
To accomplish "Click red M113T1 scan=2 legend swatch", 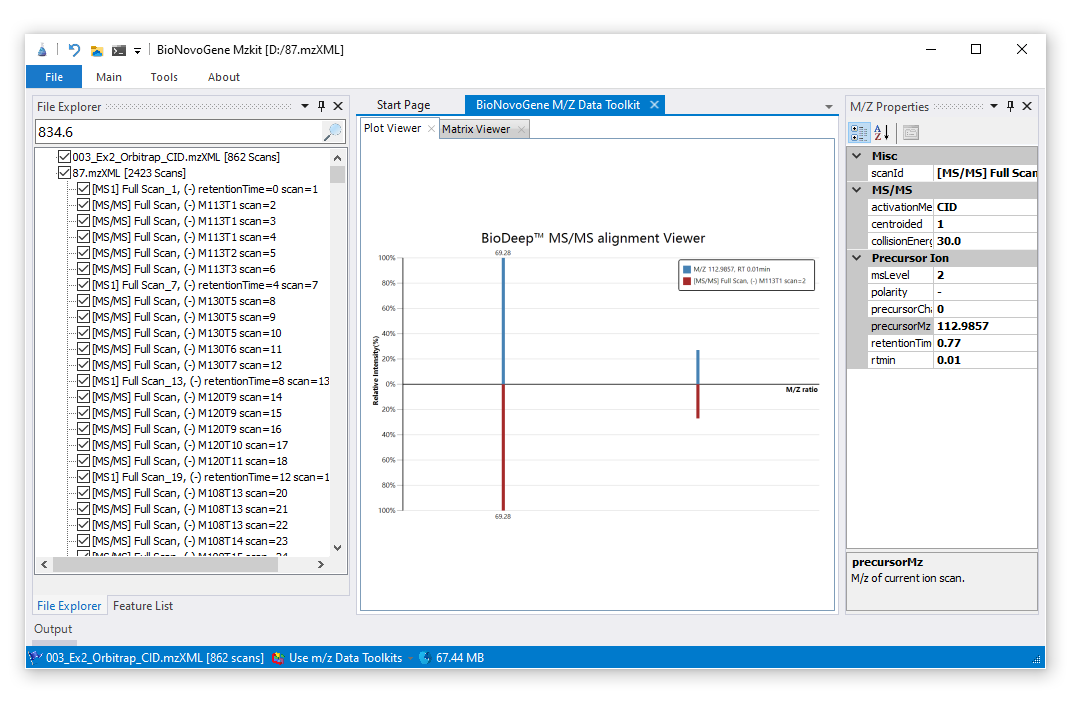I will pyautogui.click(x=686, y=281).
